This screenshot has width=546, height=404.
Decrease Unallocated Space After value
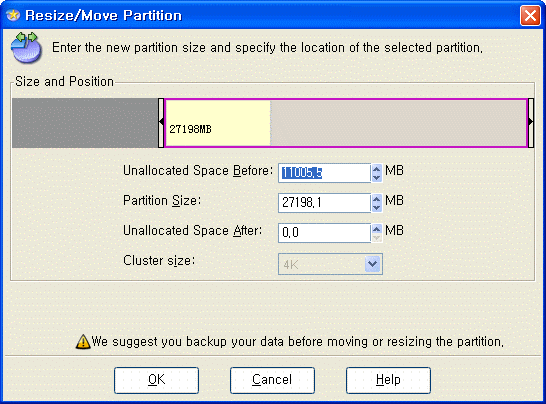[x=376, y=238]
